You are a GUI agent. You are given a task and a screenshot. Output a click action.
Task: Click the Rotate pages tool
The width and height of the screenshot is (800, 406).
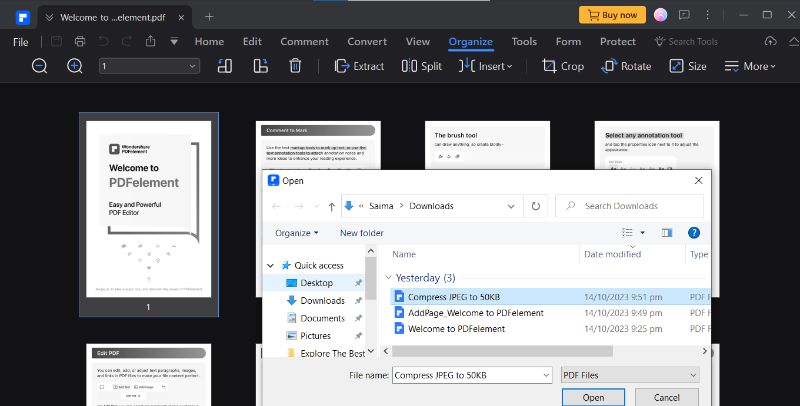[626, 66]
